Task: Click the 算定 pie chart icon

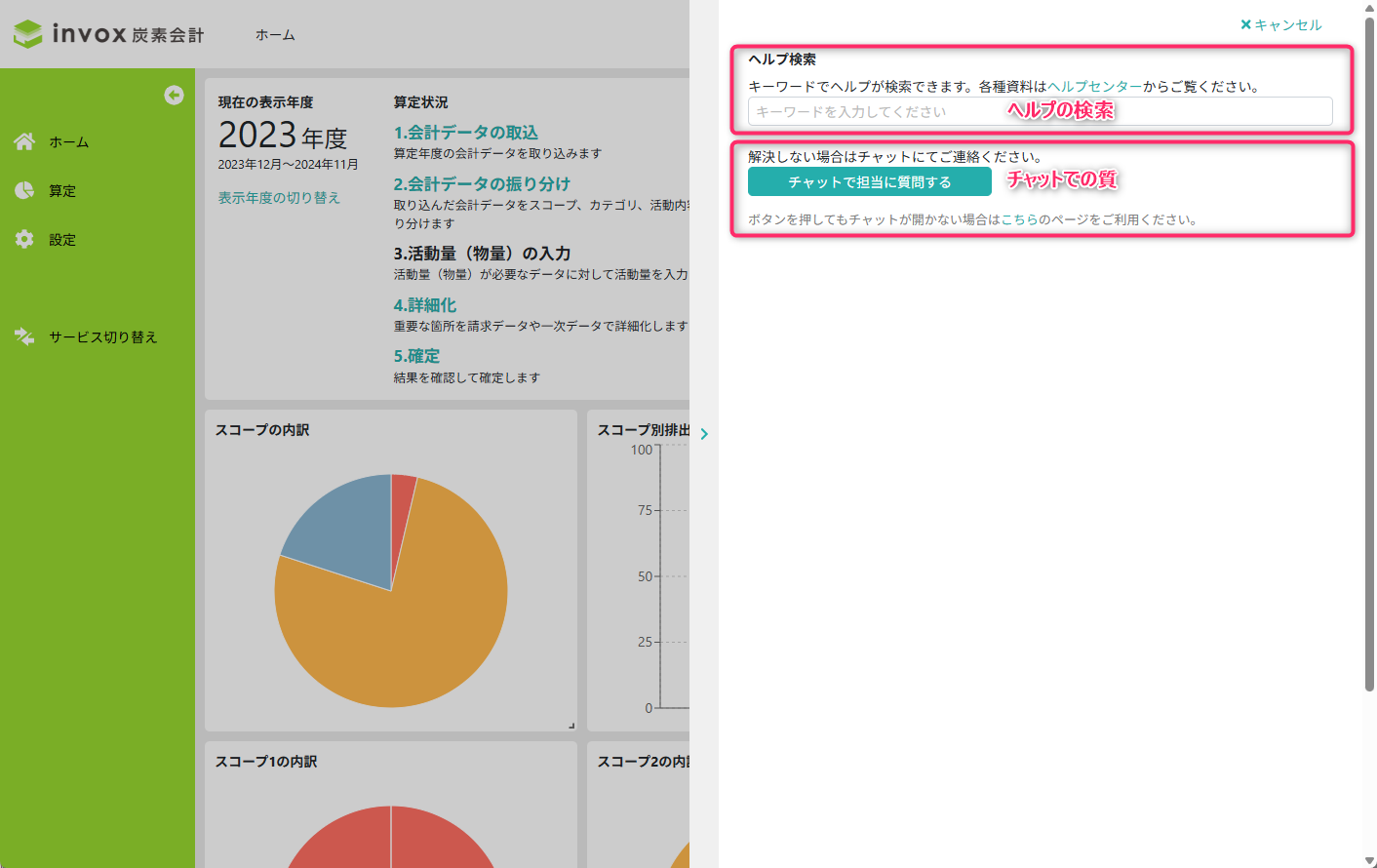Action: (24, 190)
